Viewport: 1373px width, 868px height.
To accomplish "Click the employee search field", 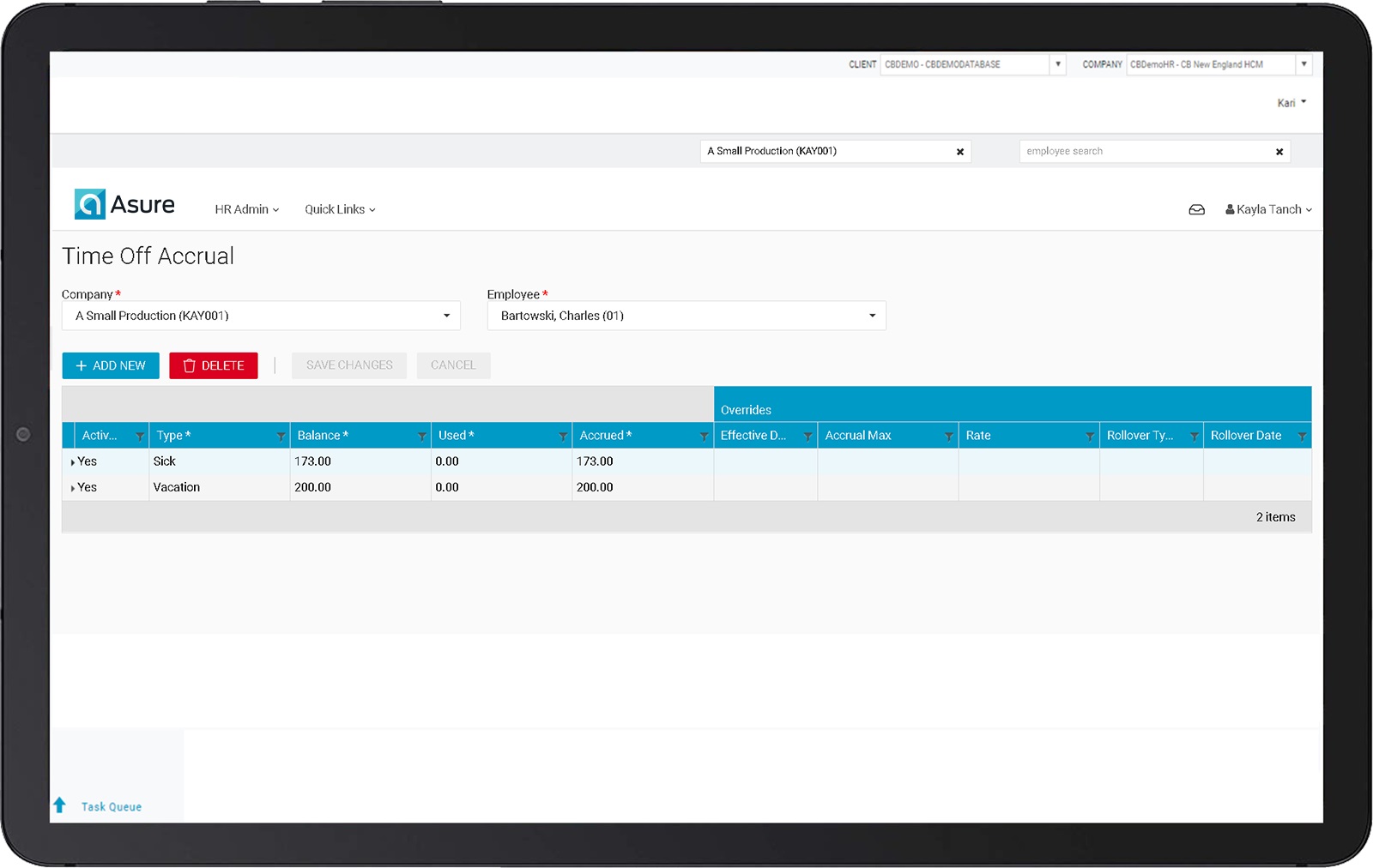I will (1146, 152).
